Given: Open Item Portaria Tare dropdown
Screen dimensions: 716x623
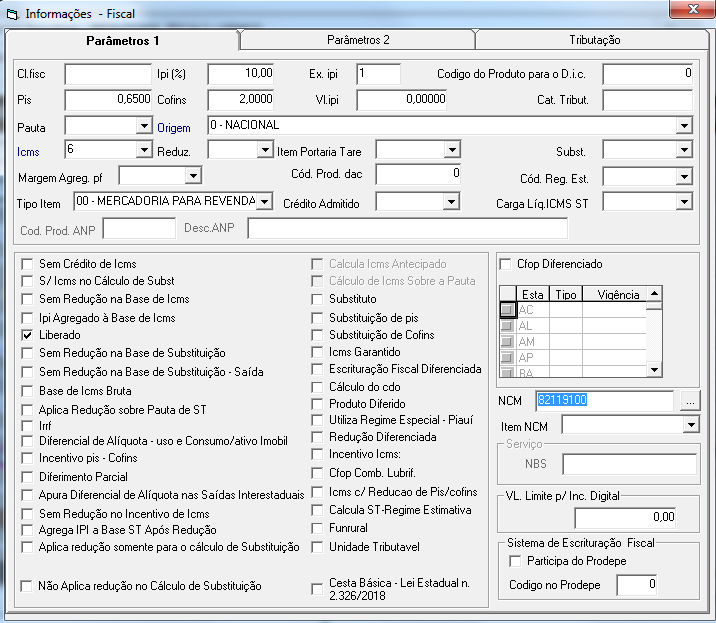Looking at the screenshot, I should [x=452, y=149].
